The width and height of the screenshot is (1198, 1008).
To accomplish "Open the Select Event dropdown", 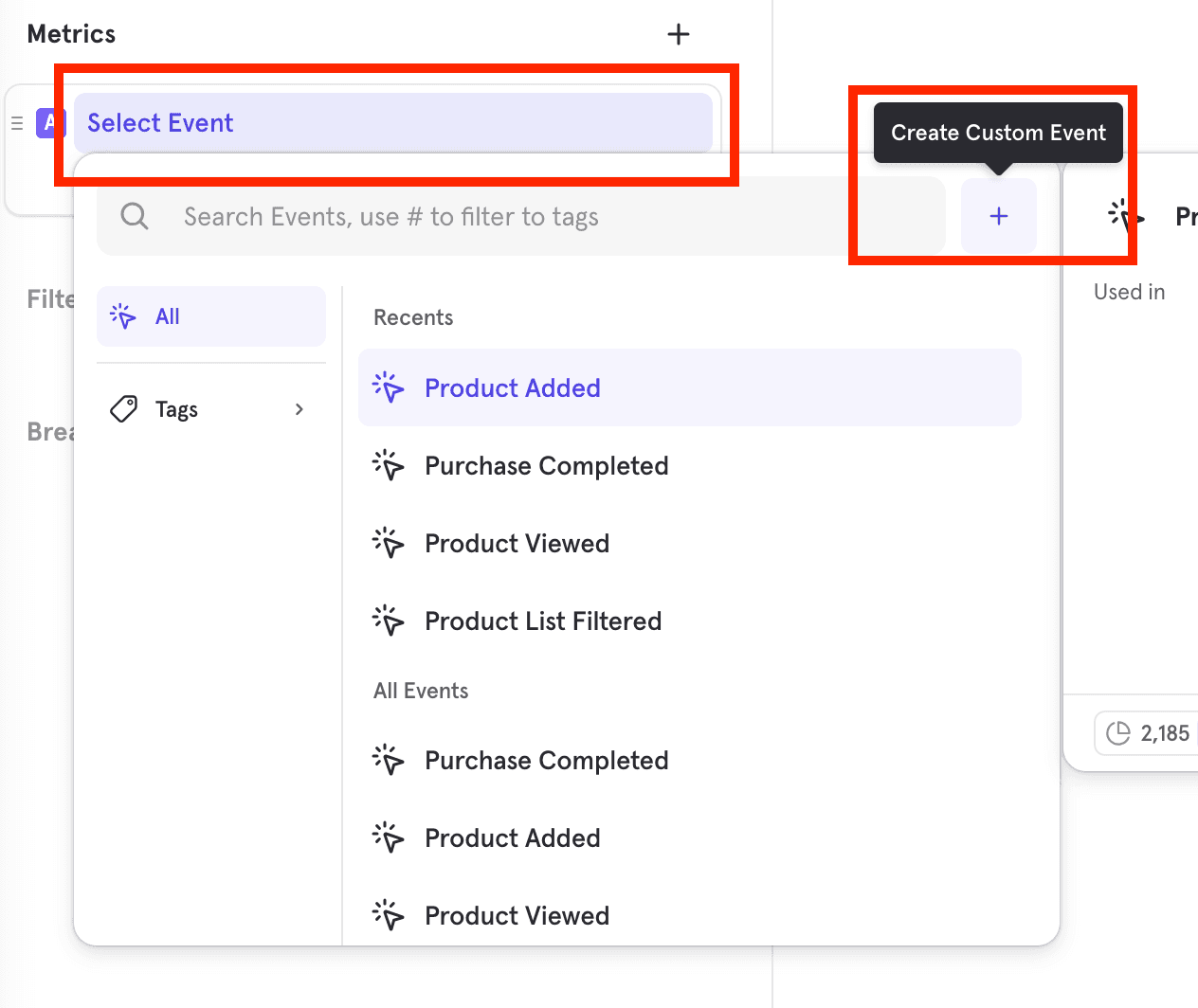I will 392,123.
